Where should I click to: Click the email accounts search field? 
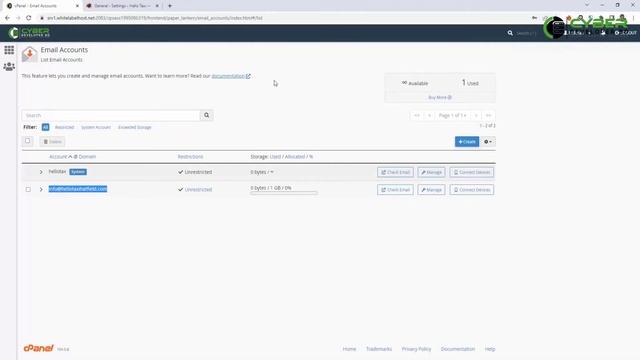(111, 115)
